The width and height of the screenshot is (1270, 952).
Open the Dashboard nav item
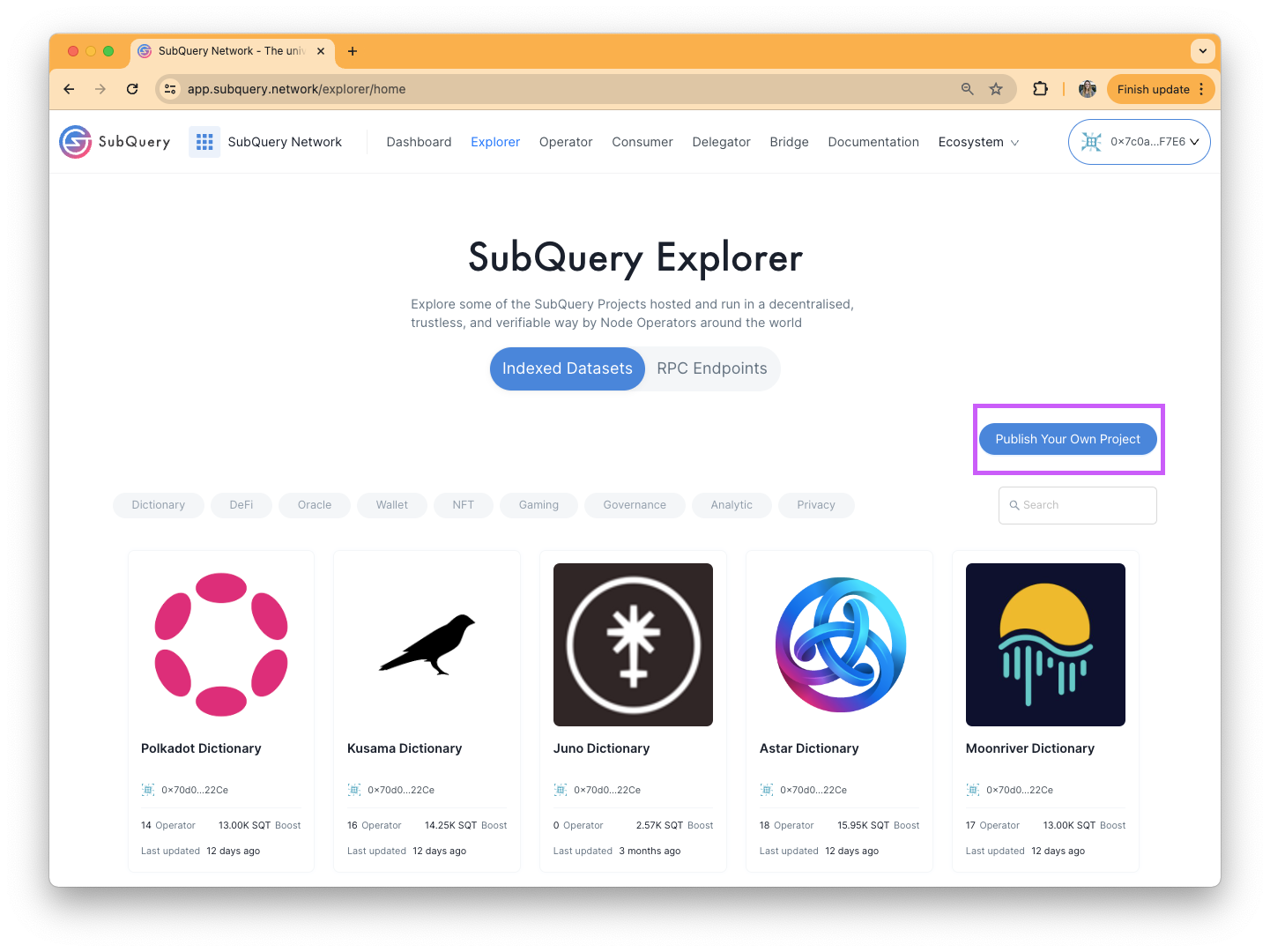[x=419, y=142]
